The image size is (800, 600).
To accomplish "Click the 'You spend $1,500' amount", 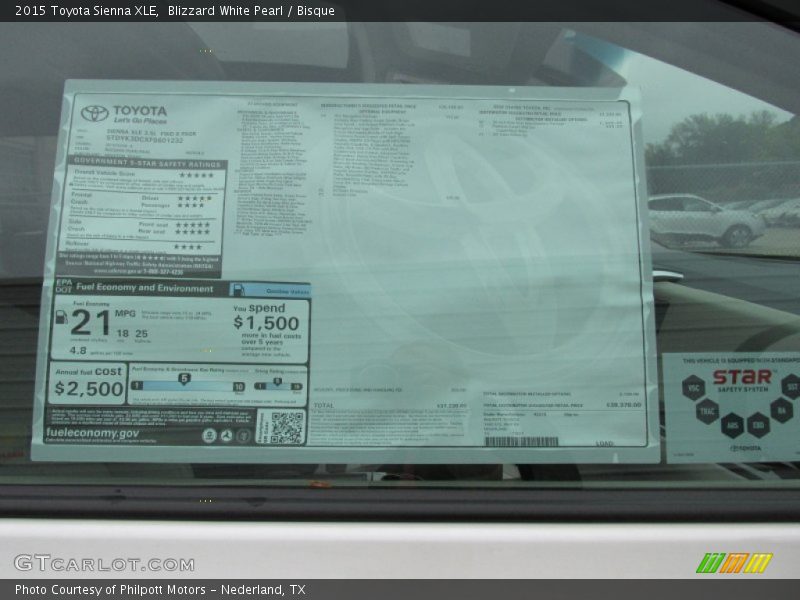I will 266,323.
